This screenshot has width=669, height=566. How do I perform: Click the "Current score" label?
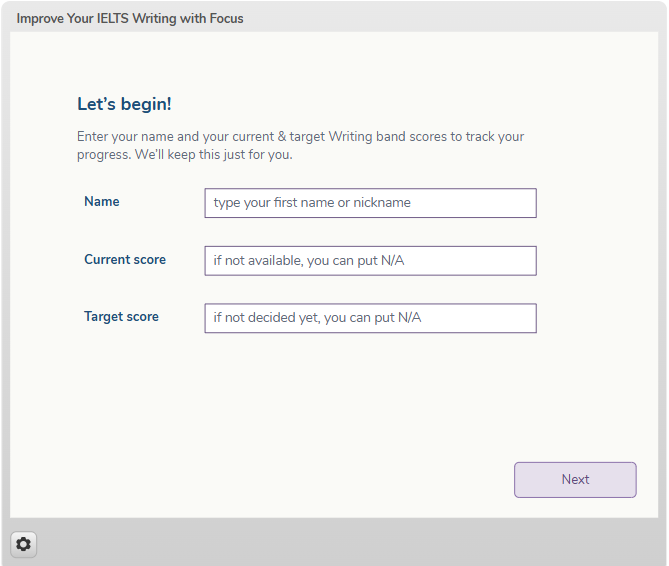point(125,259)
